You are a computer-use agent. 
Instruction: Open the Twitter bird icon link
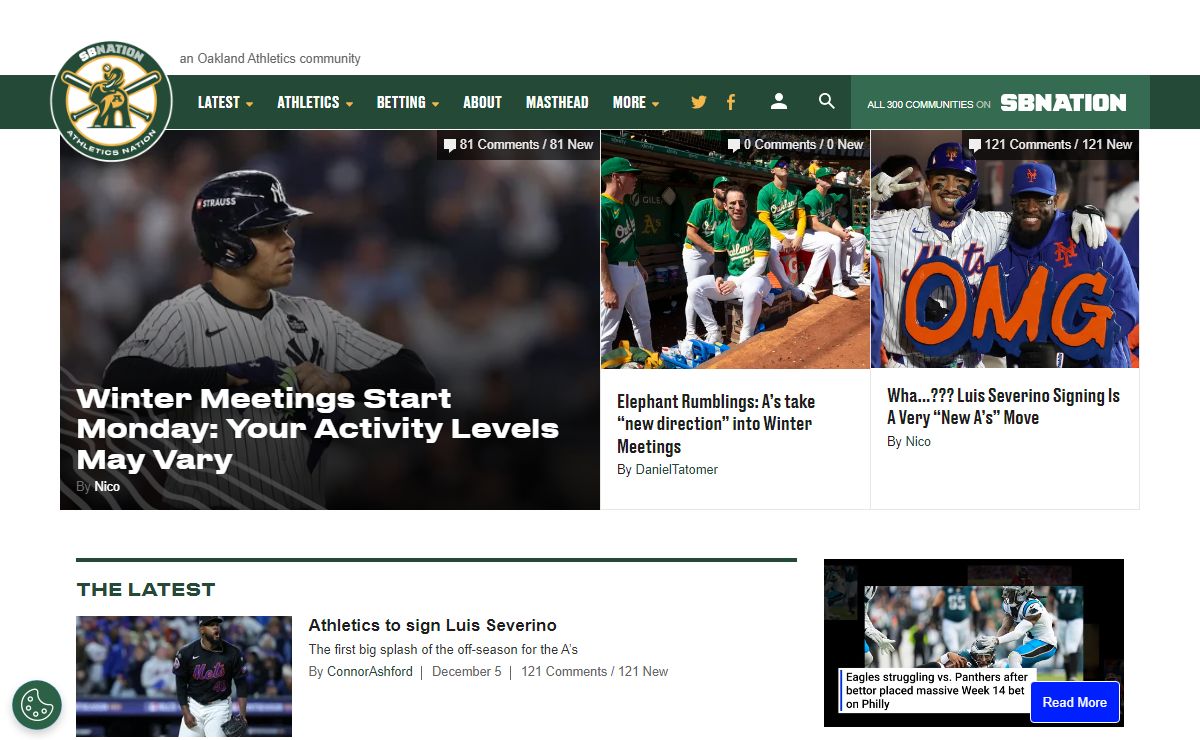699,102
